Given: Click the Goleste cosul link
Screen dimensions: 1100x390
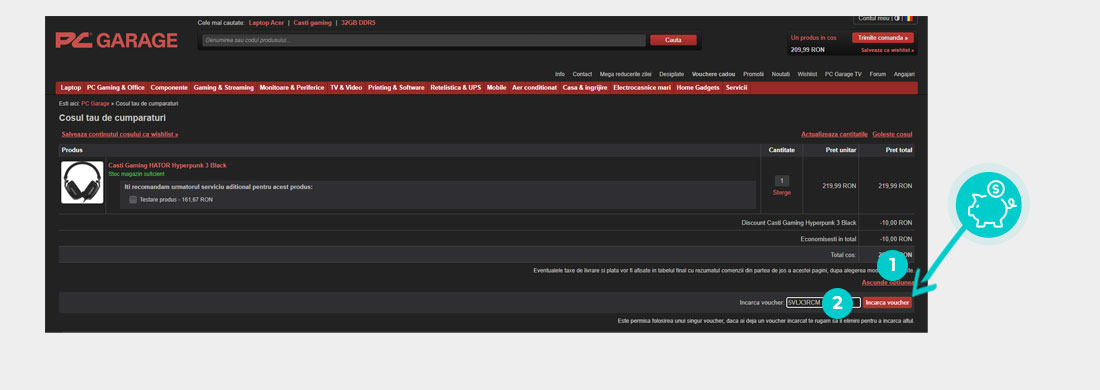Looking at the screenshot, I should point(892,134).
